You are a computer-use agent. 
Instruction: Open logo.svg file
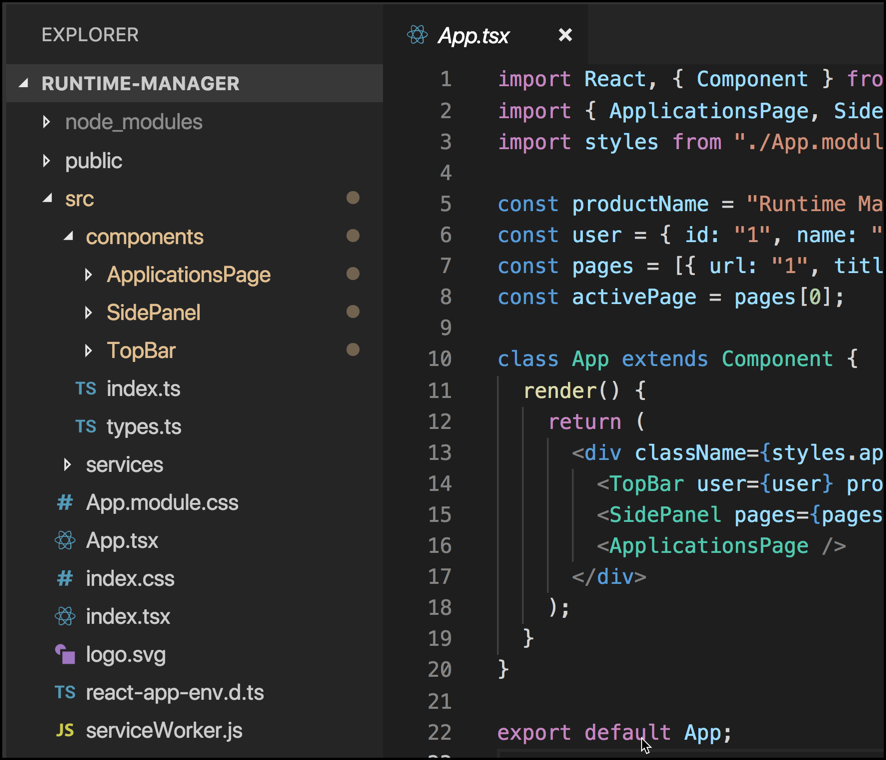pos(126,654)
